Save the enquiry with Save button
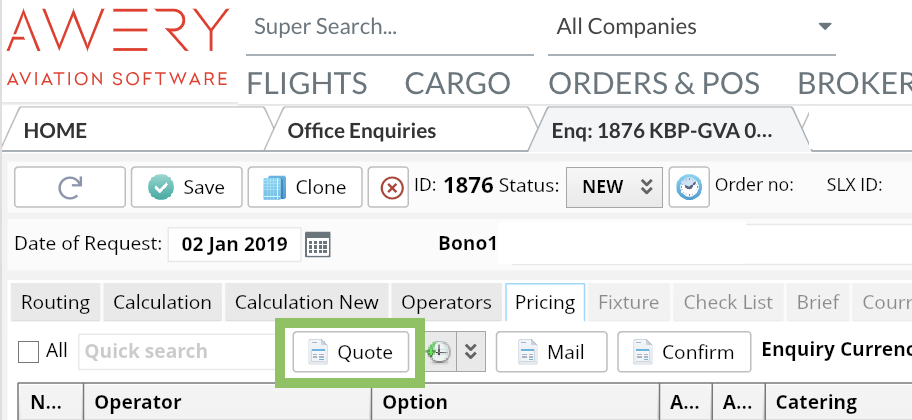This screenshot has height=420, width=912. tap(186, 187)
